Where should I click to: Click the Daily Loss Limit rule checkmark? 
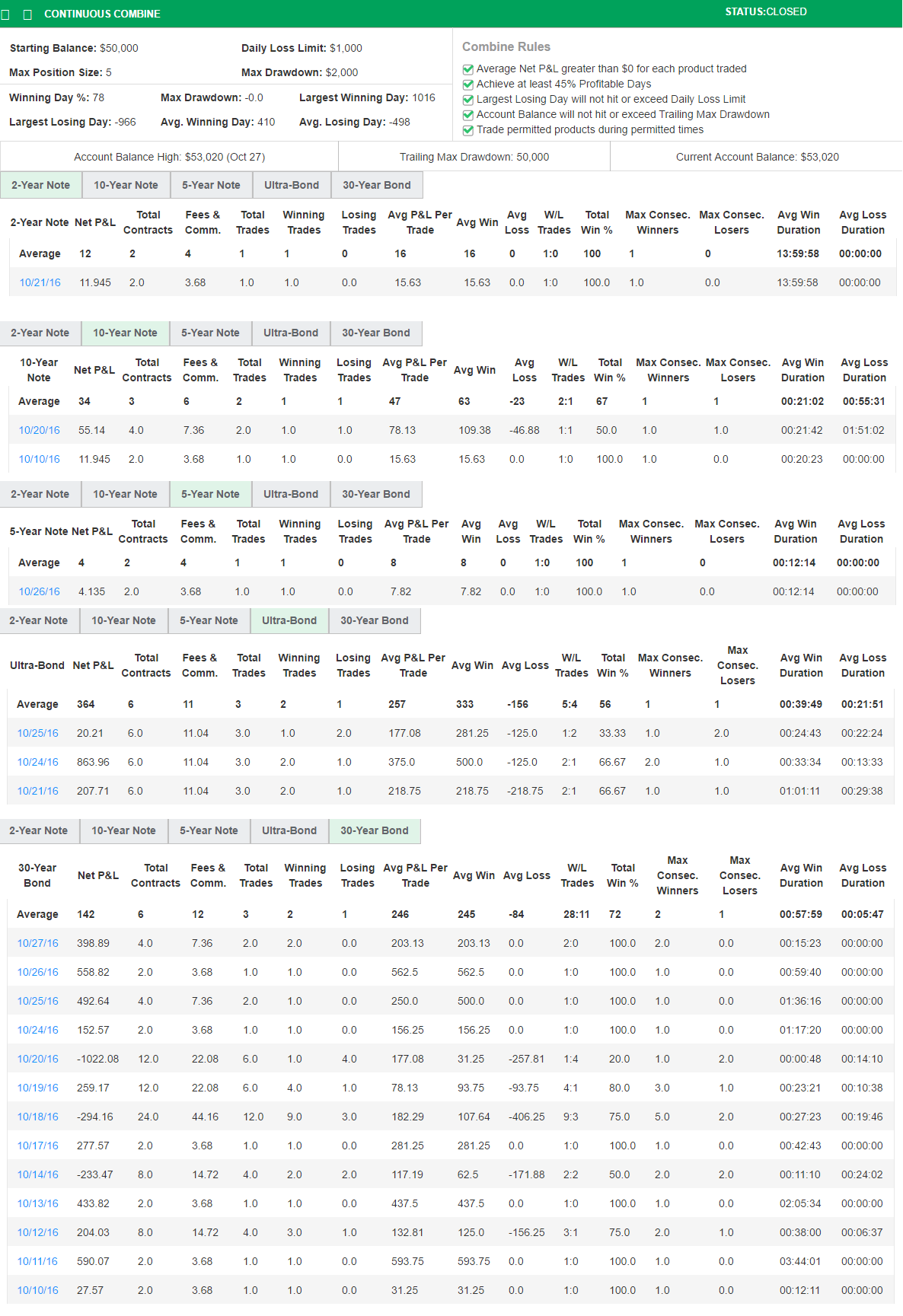[468, 100]
